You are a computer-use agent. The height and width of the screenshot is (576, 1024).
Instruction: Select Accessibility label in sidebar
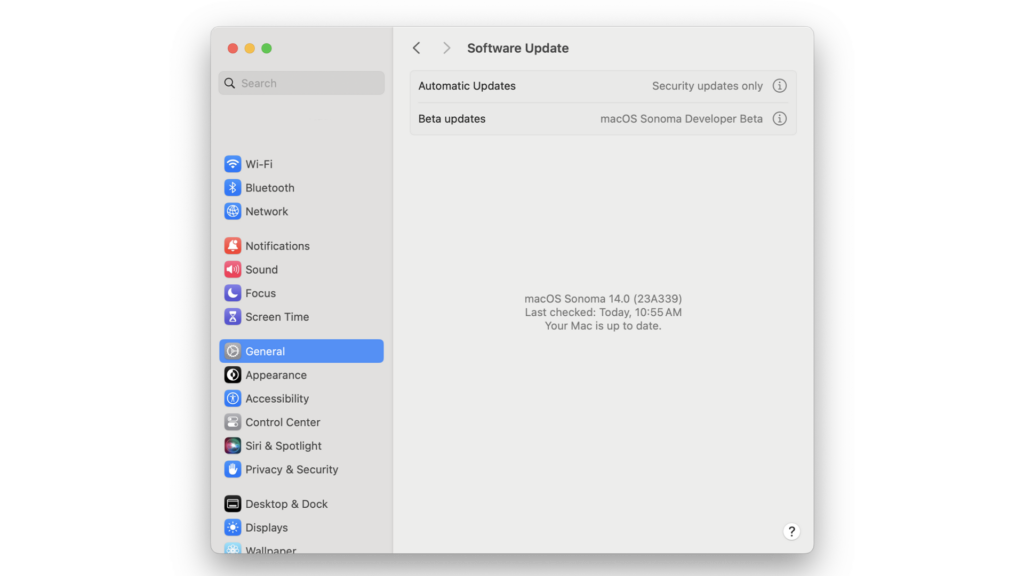tap(277, 398)
